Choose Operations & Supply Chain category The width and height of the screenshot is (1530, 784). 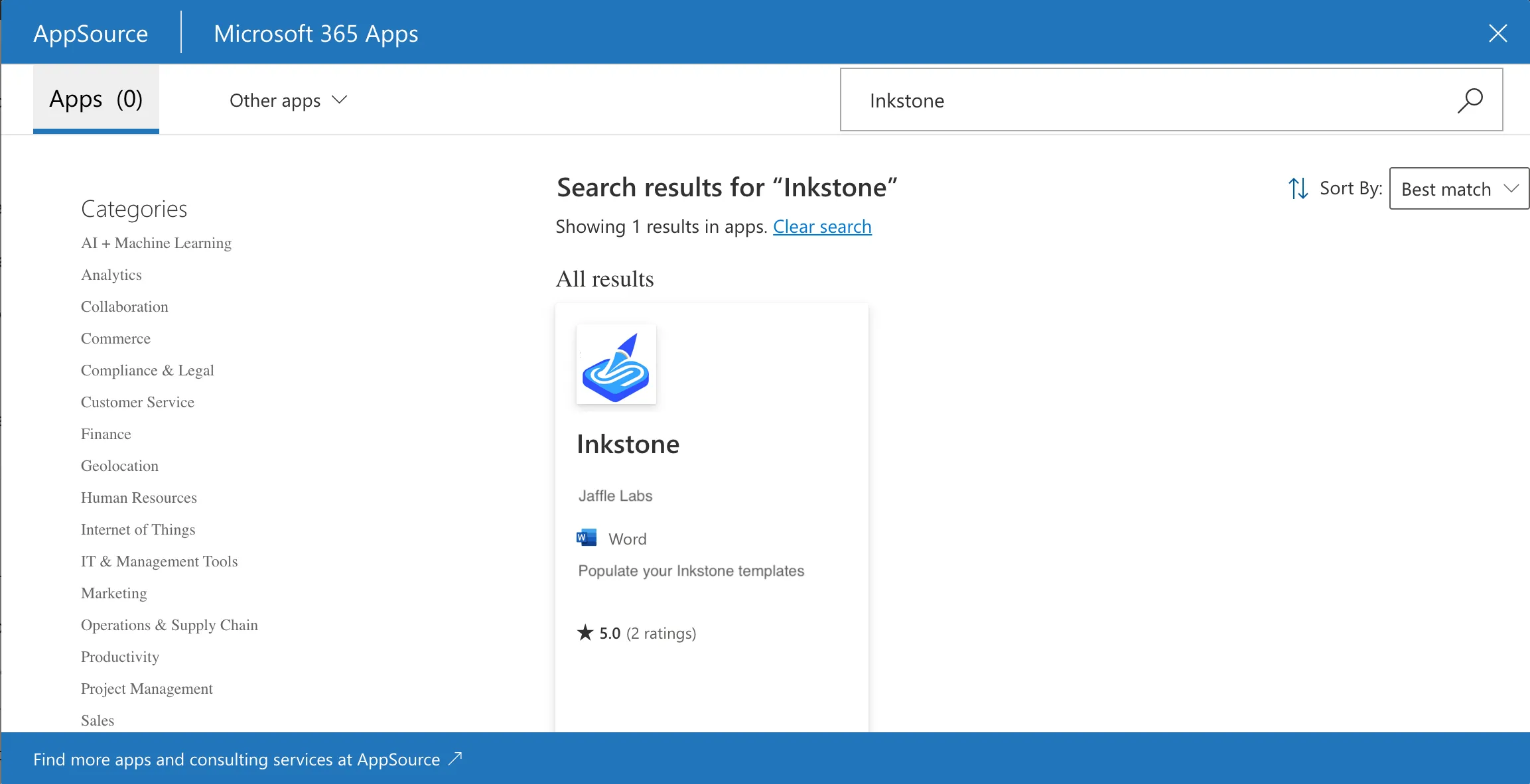[x=169, y=625]
